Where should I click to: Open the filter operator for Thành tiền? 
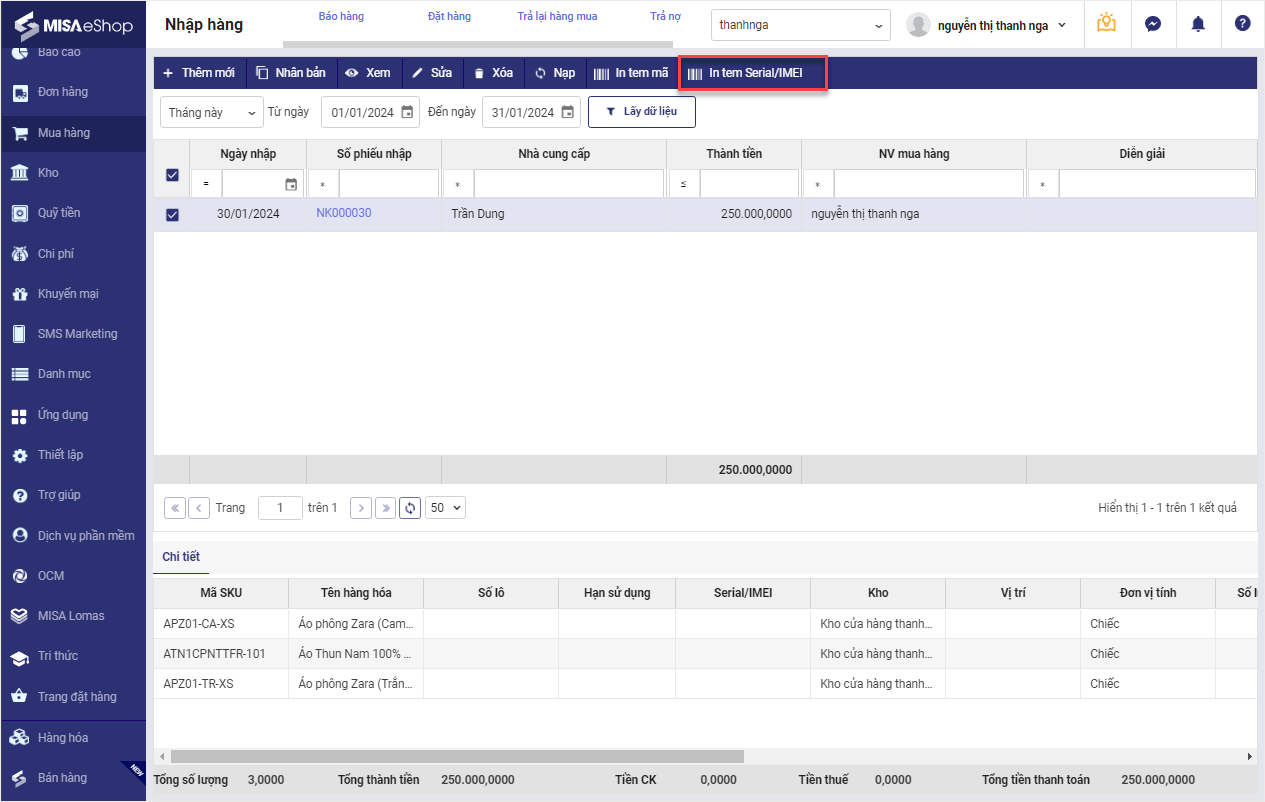[x=683, y=185]
